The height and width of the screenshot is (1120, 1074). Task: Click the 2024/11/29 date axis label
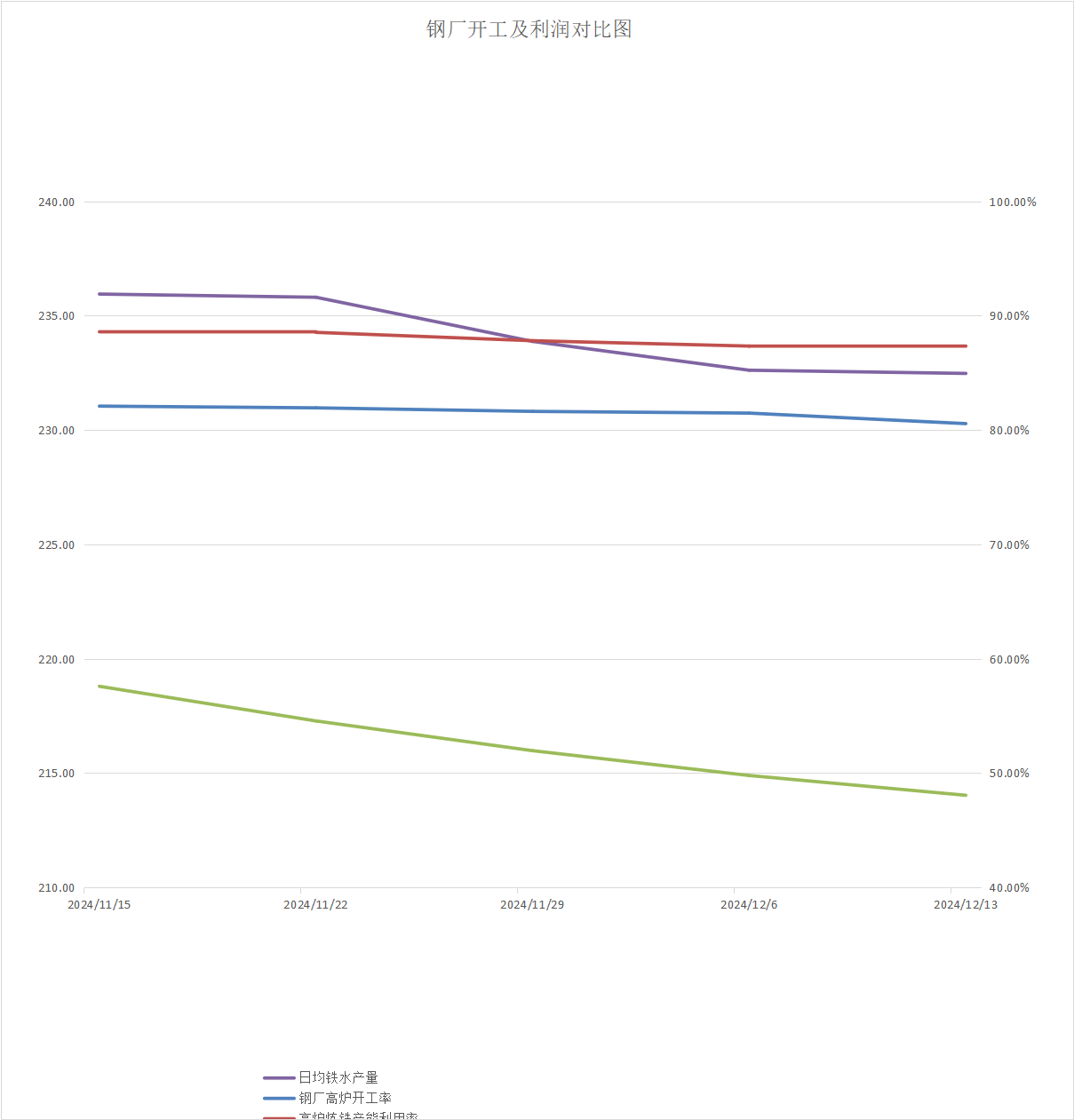532,905
